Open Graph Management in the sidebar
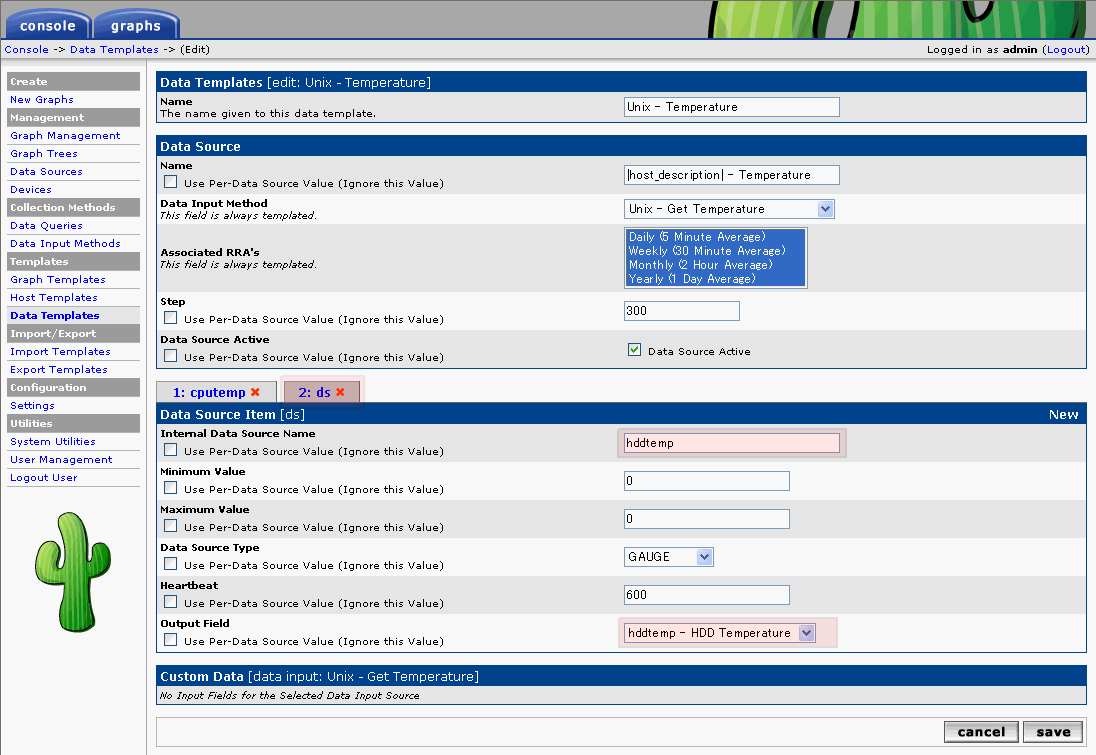This screenshot has width=1096, height=755. point(65,136)
